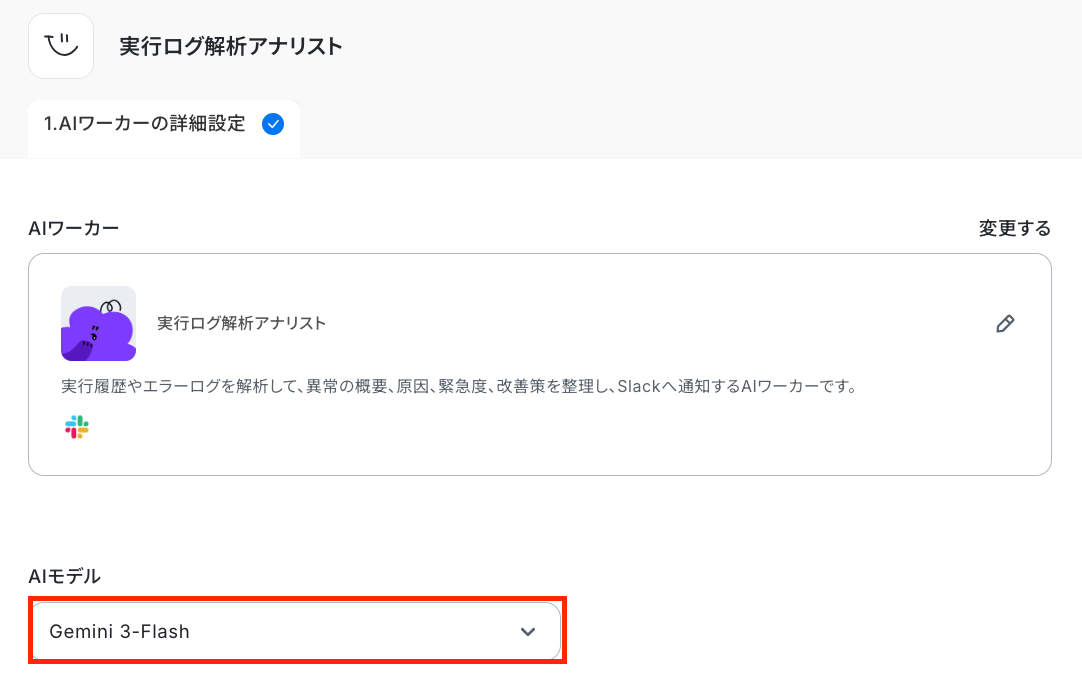This screenshot has height=684, width=1082.
Task: Click the smiley face logo icon
Action: click(x=61, y=46)
